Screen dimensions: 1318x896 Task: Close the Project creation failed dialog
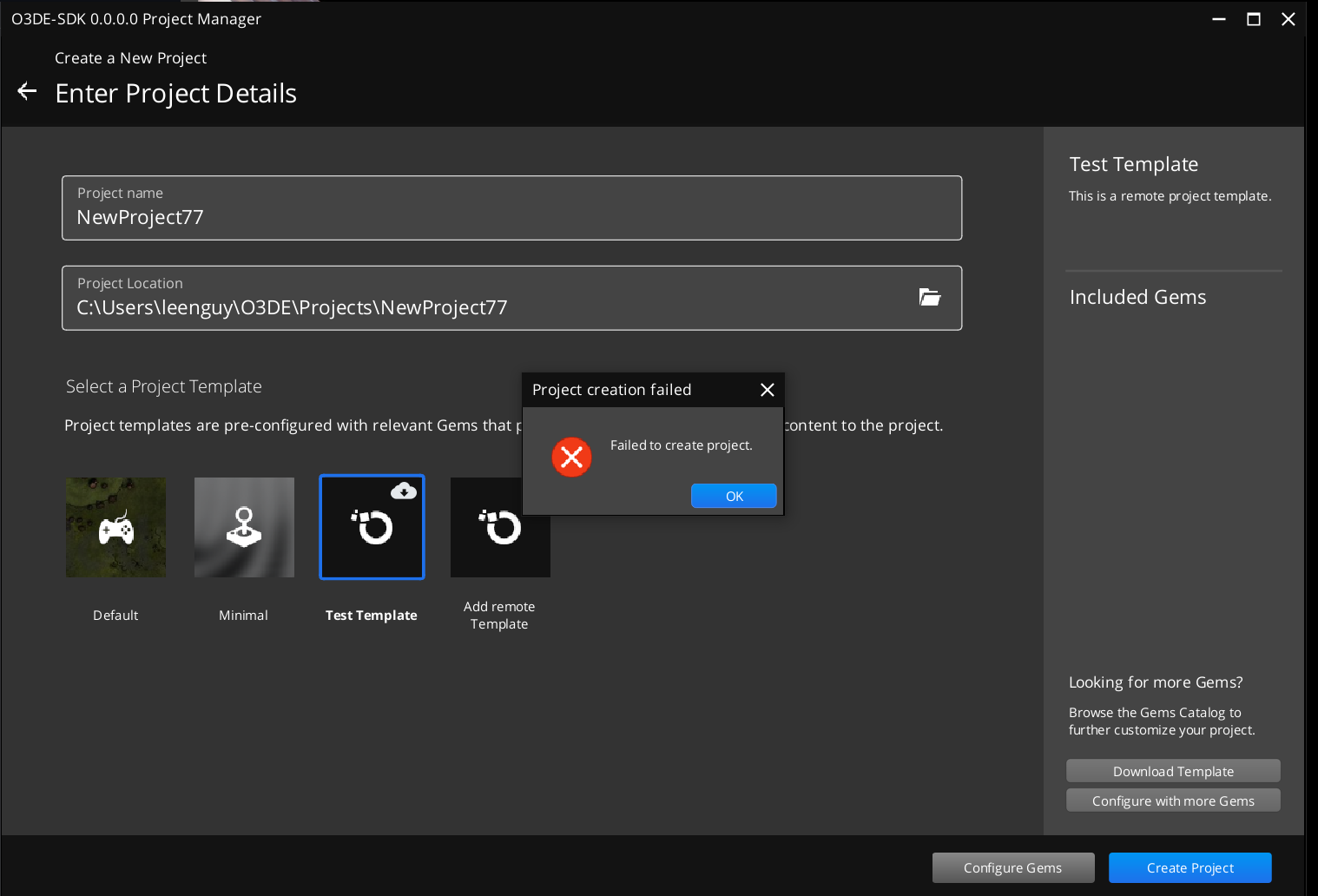click(x=767, y=390)
